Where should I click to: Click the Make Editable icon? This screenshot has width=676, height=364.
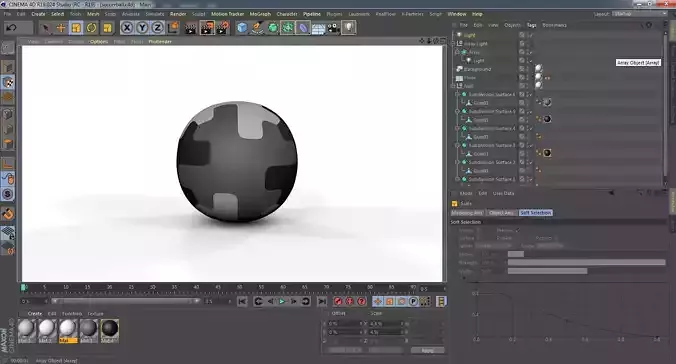click(7, 48)
